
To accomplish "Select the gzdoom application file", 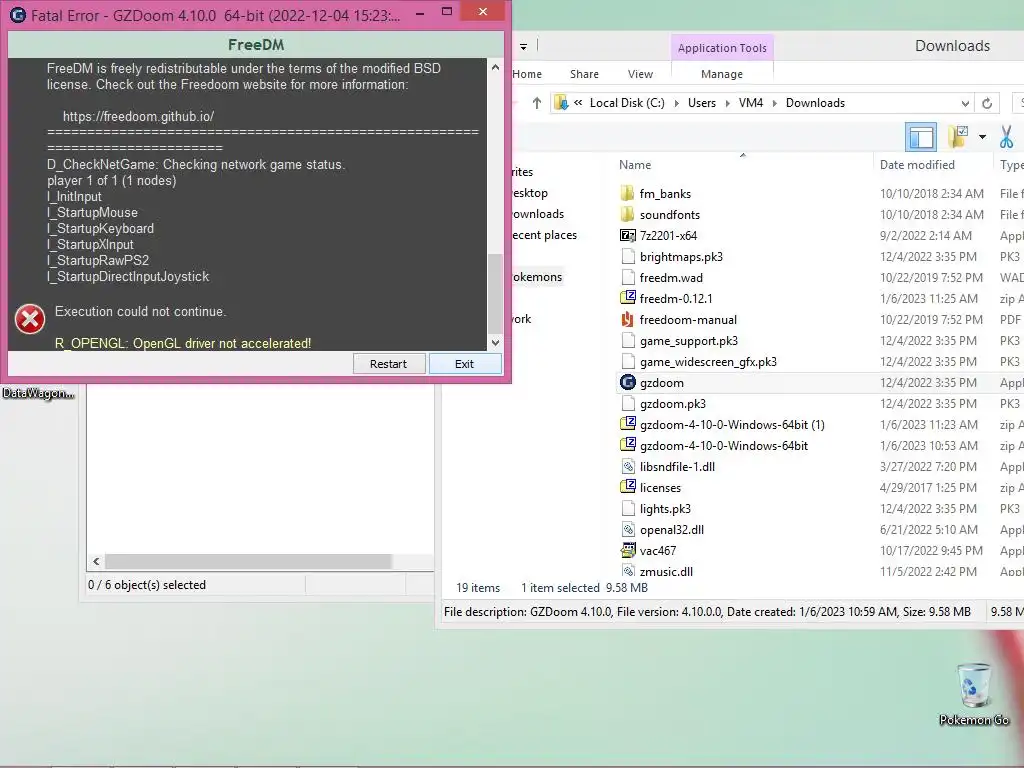I will pyautogui.click(x=662, y=383).
